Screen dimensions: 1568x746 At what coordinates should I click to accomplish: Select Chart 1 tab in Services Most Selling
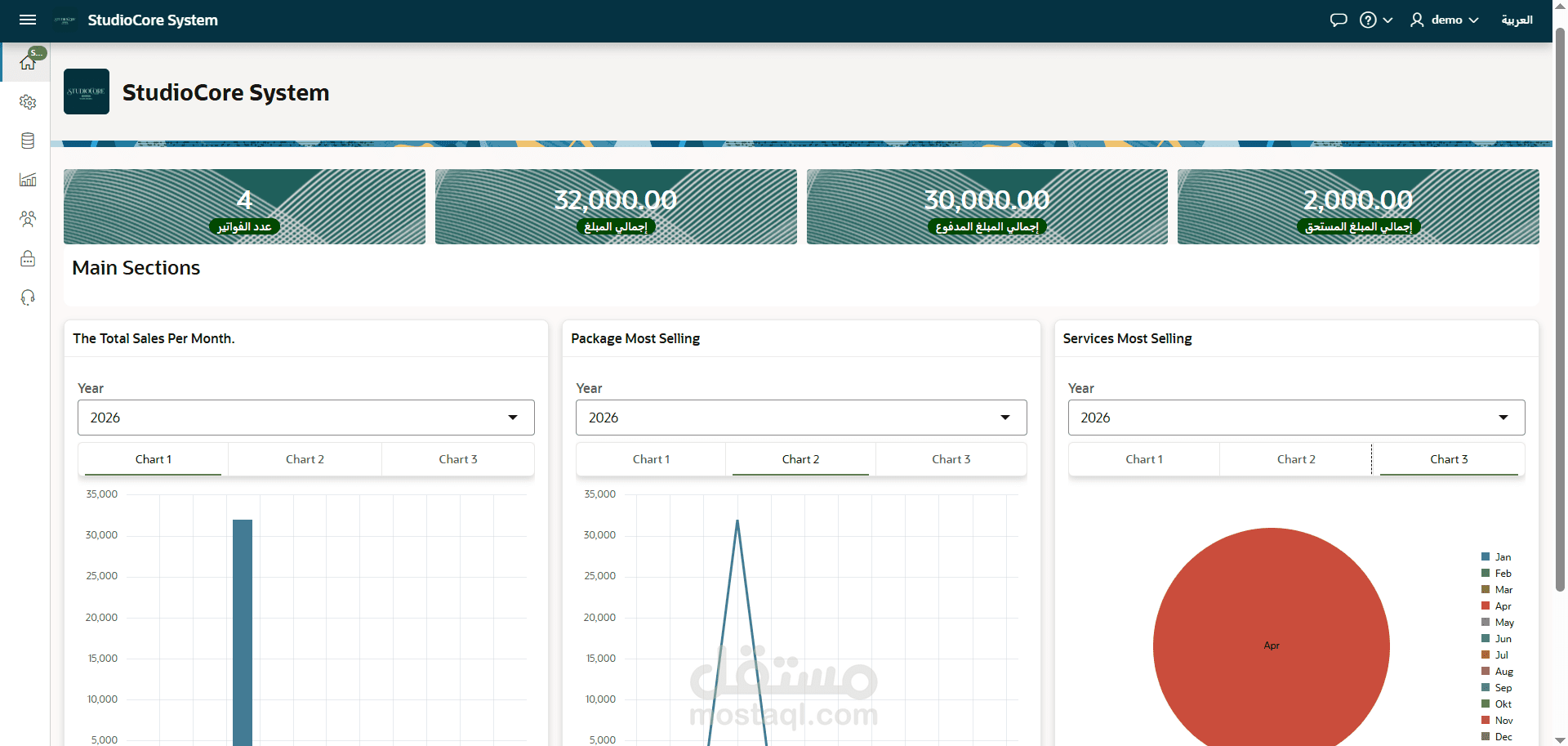coord(1144,459)
